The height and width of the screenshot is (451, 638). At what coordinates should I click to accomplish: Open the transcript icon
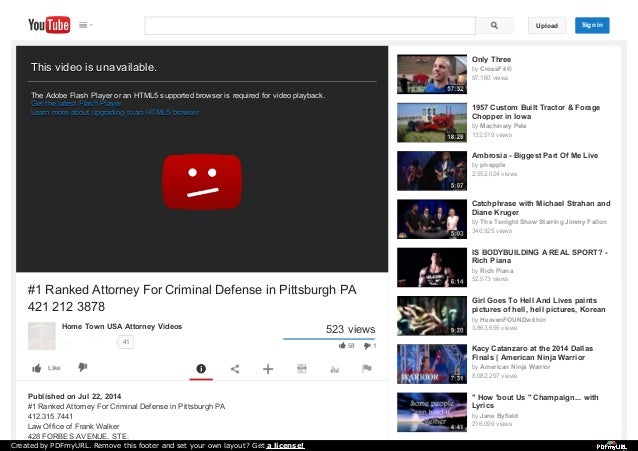pyautogui.click(x=302, y=369)
